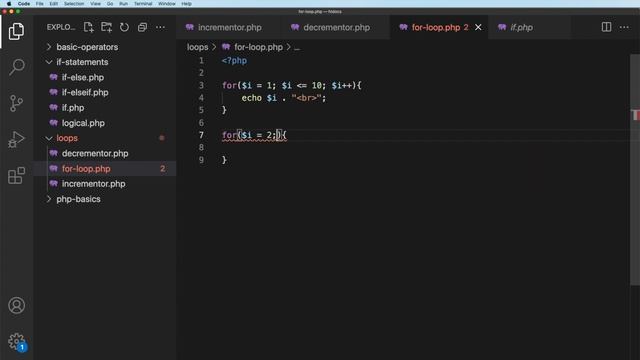The image size is (640, 360).
Task: Place cursor on line 4 echo statement
Action: (284, 98)
